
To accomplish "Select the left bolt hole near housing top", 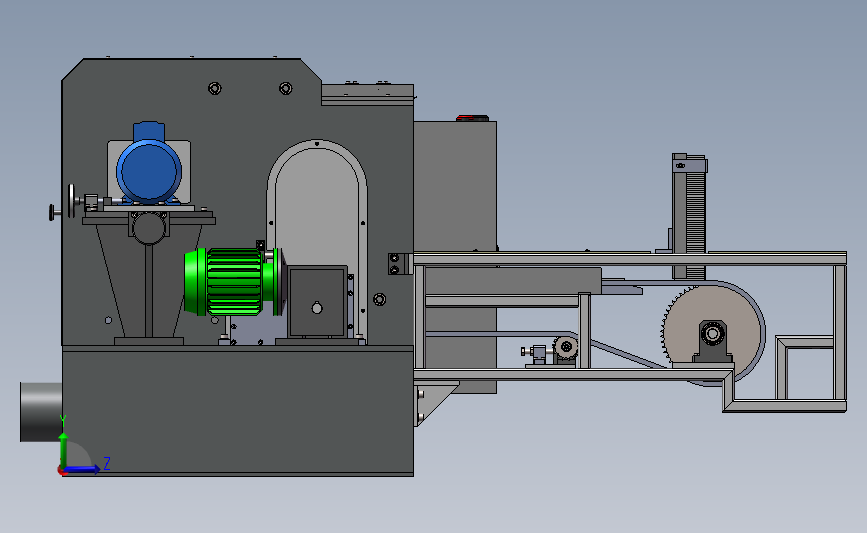I will (x=215, y=88).
